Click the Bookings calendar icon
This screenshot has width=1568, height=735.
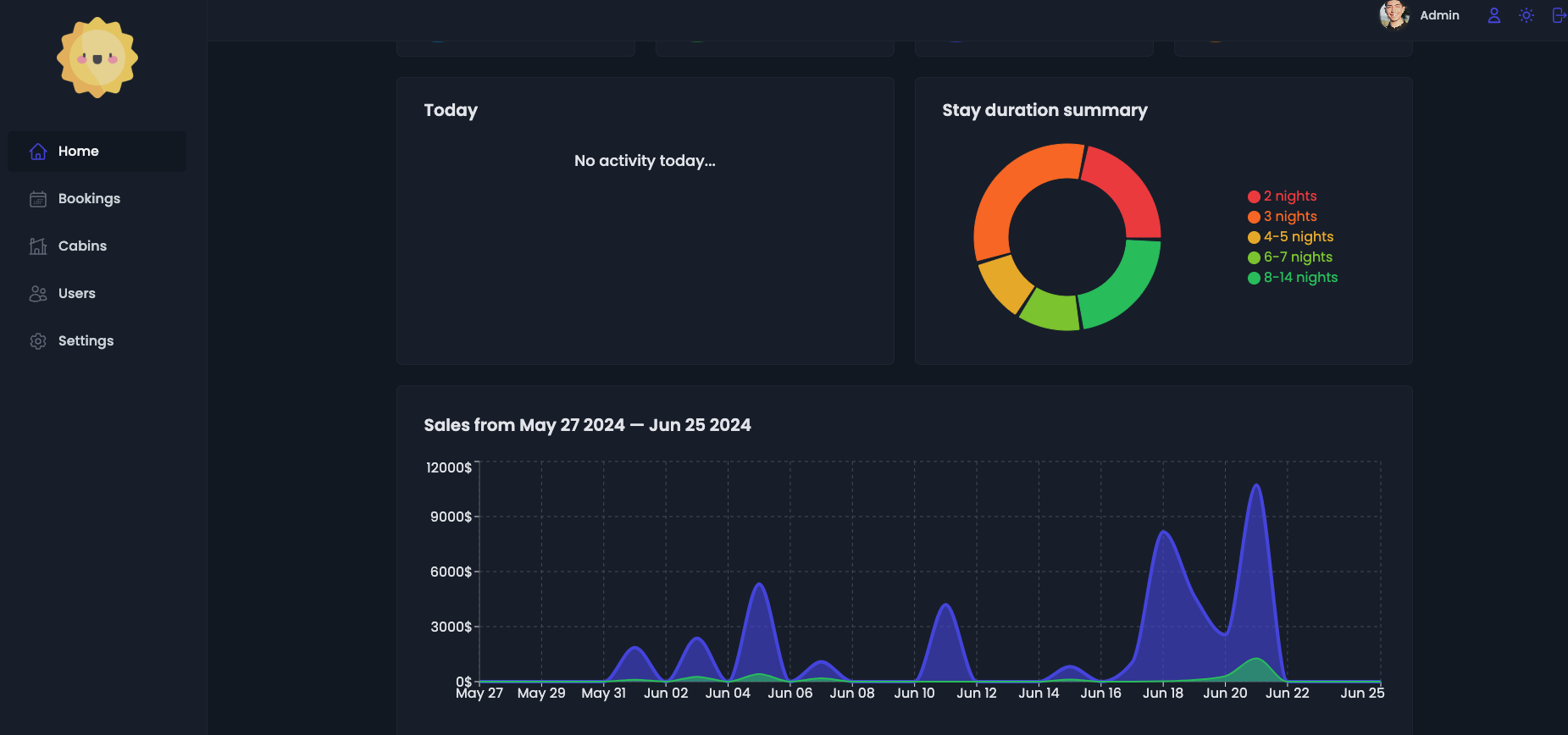click(38, 199)
